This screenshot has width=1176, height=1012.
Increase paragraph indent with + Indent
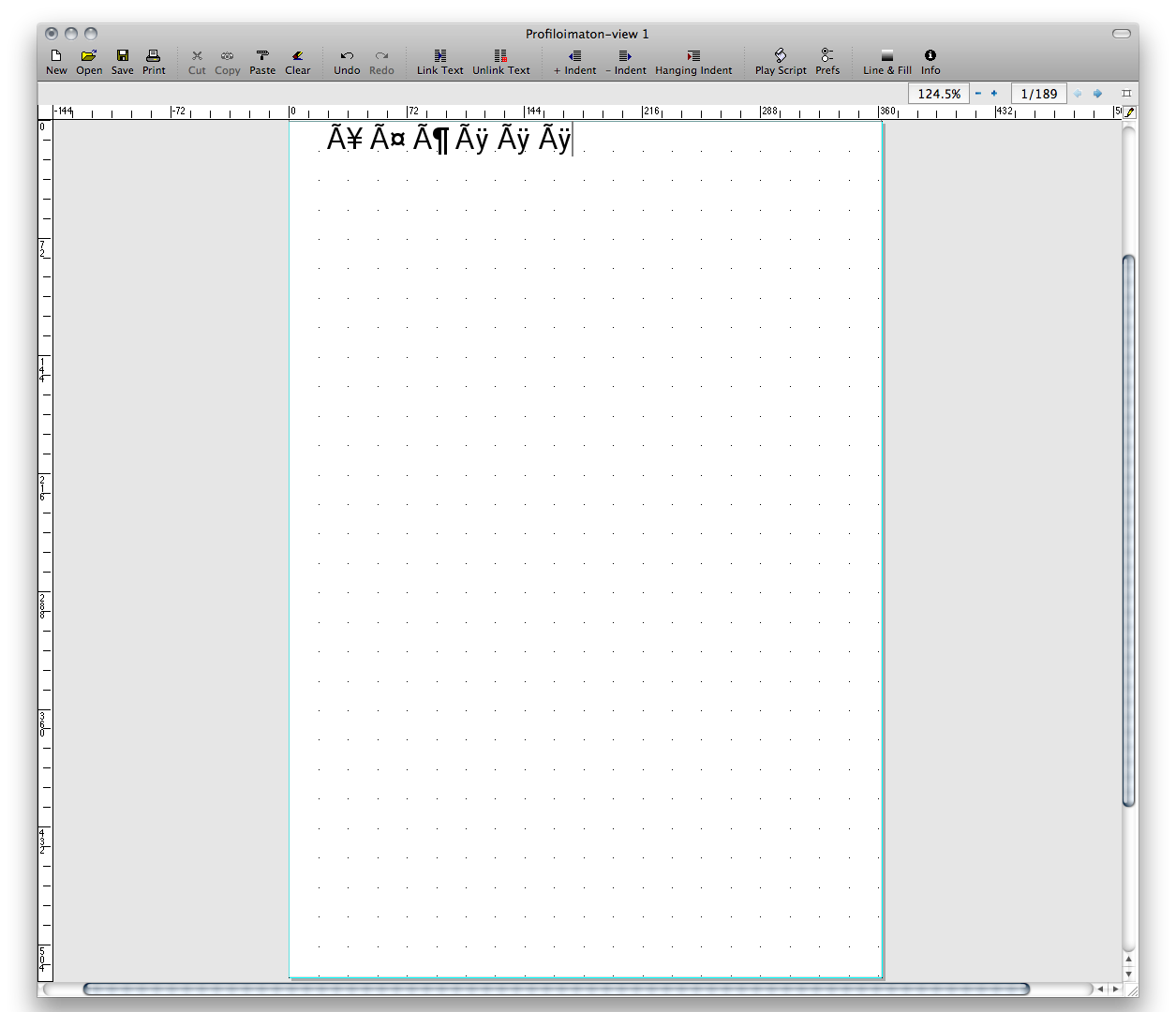(x=574, y=62)
